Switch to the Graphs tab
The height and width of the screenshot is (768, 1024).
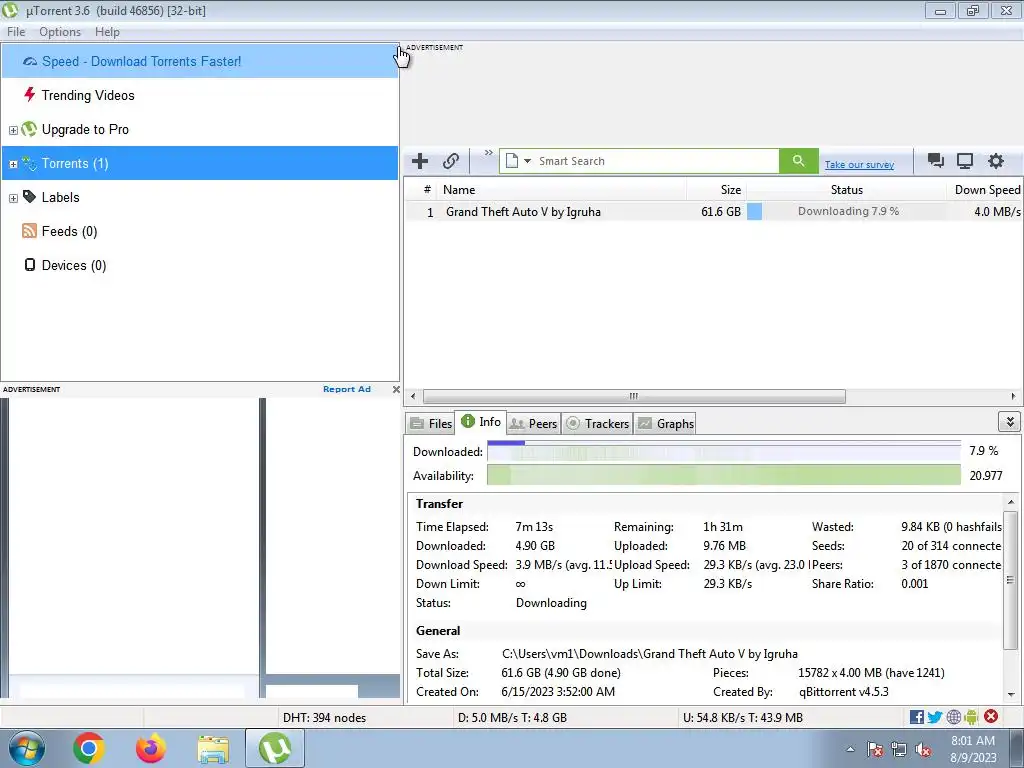pos(665,424)
